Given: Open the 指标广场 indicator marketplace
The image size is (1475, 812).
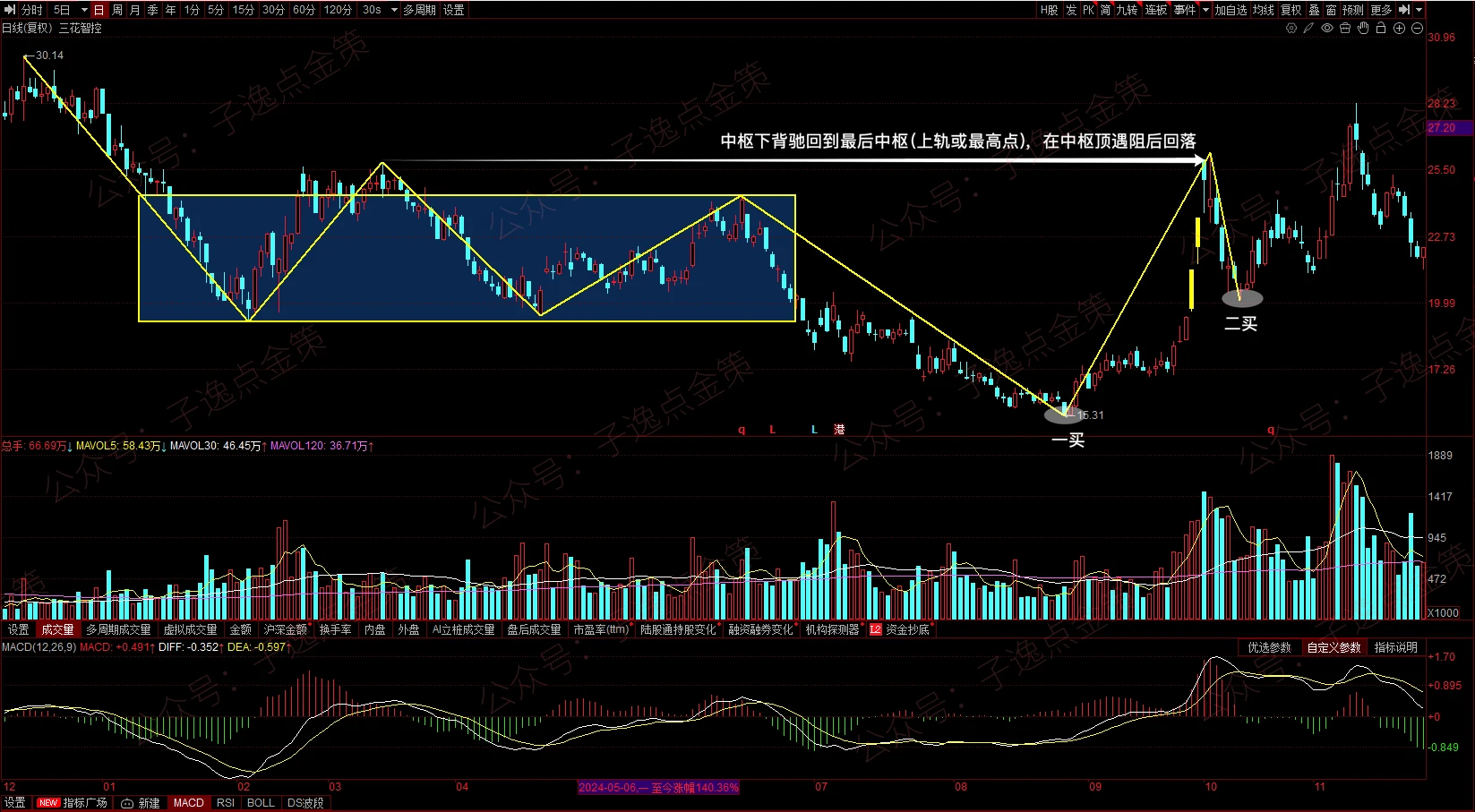Looking at the screenshot, I should click(x=84, y=803).
